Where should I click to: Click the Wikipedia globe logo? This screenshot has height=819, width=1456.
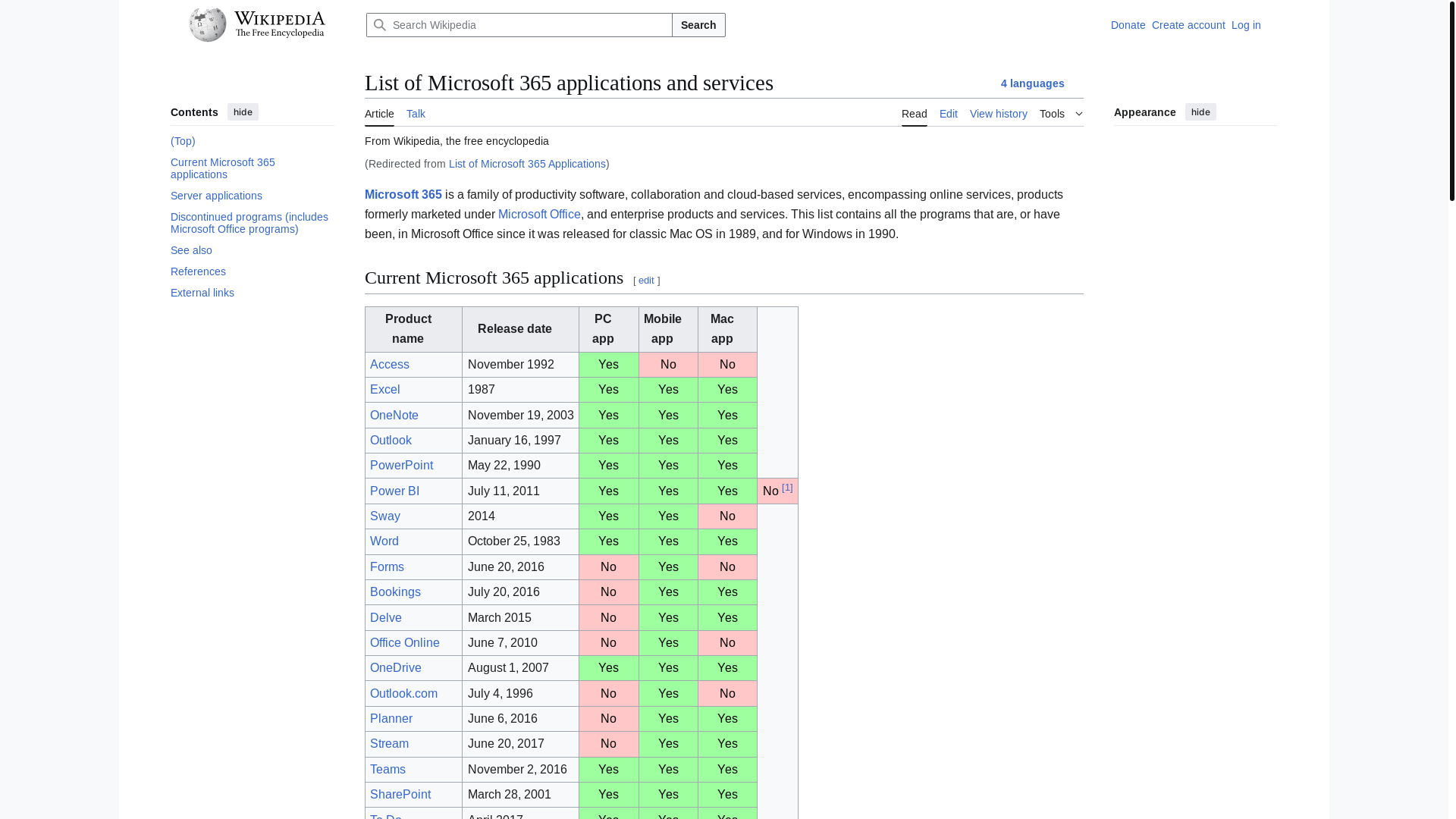pos(208,25)
